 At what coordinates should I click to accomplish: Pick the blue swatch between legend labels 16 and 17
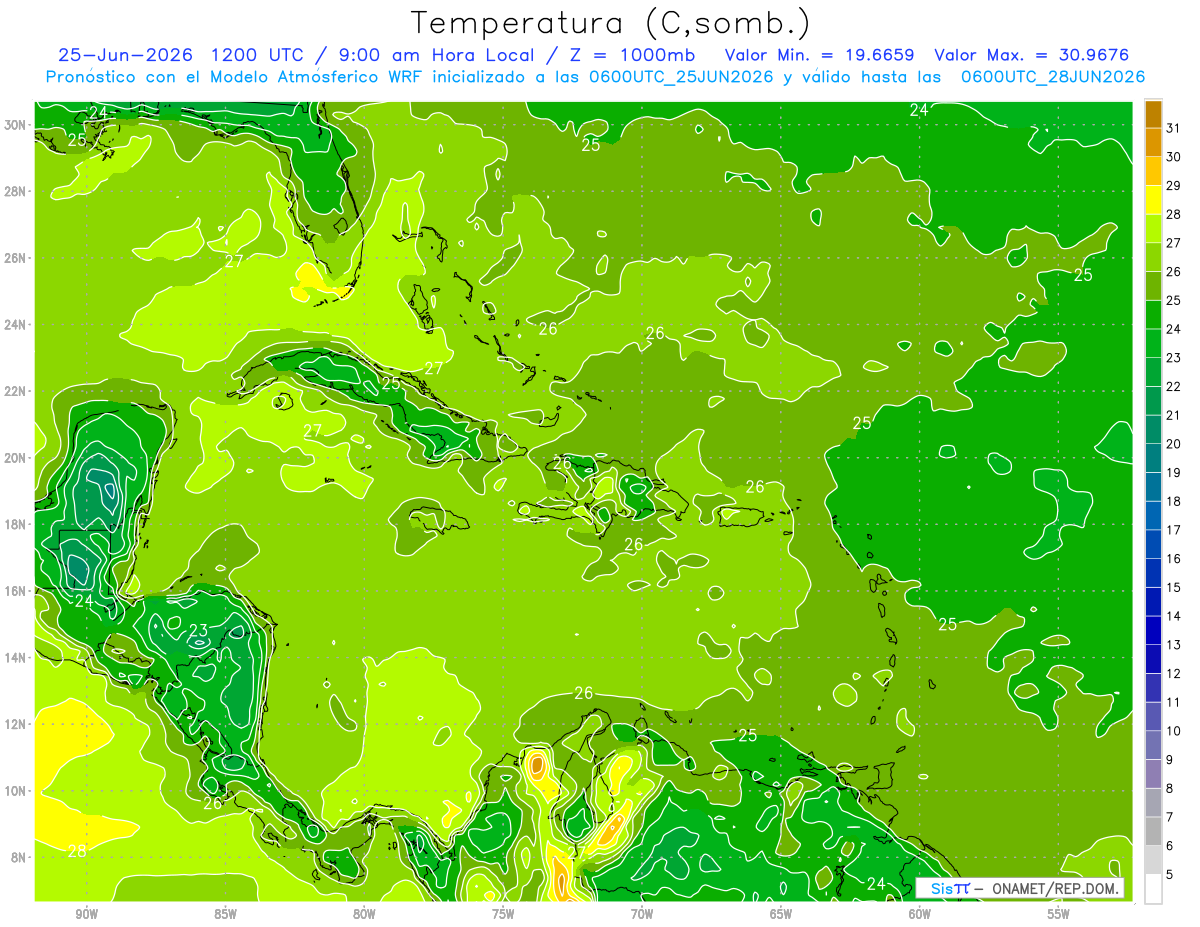pos(1153,544)
